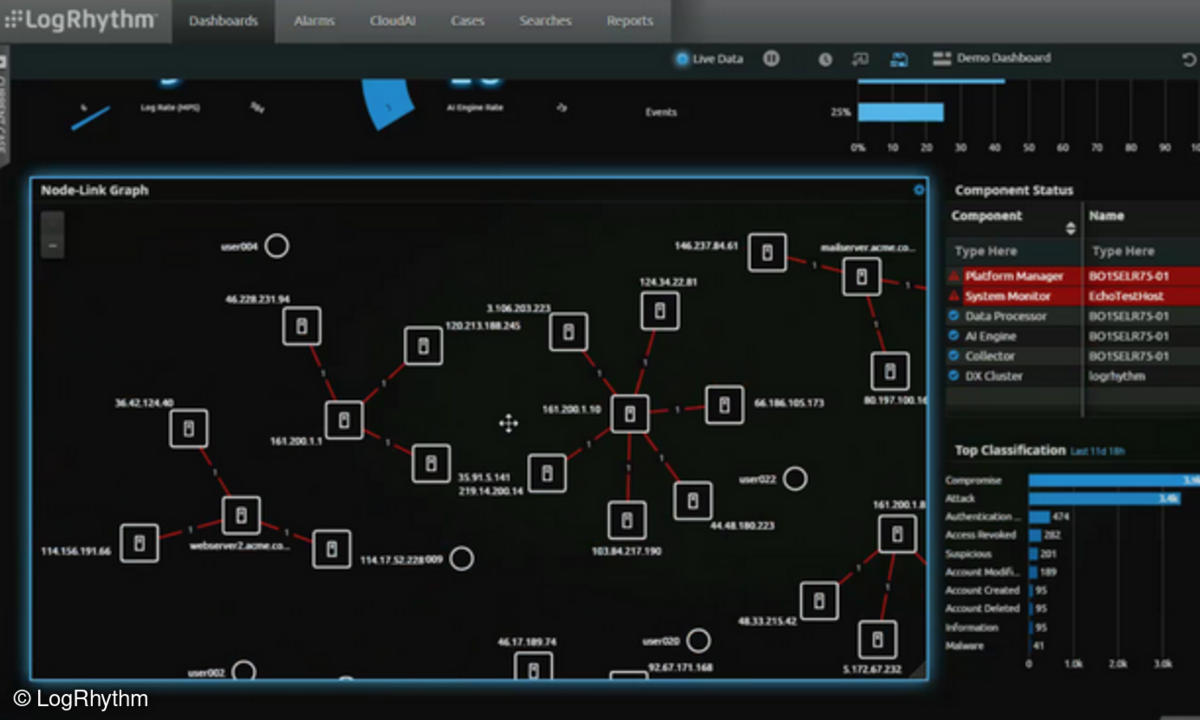The width and height of the screenshot is (1200, 720).
Task: Click the Suspicious classification label
Action: [x=968, y=553]
